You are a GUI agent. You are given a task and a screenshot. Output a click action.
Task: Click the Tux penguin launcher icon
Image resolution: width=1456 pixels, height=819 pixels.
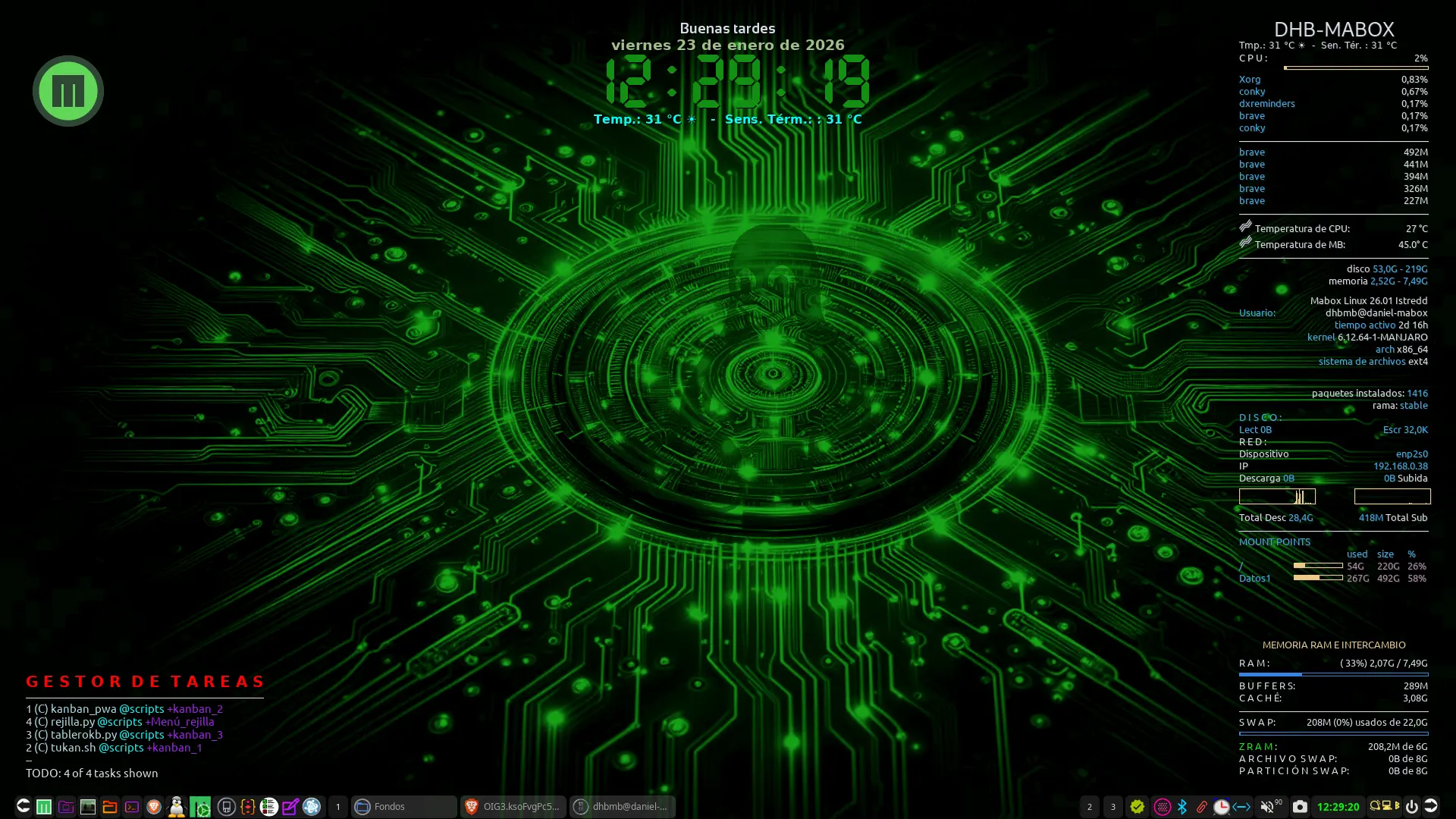point(177,807)
